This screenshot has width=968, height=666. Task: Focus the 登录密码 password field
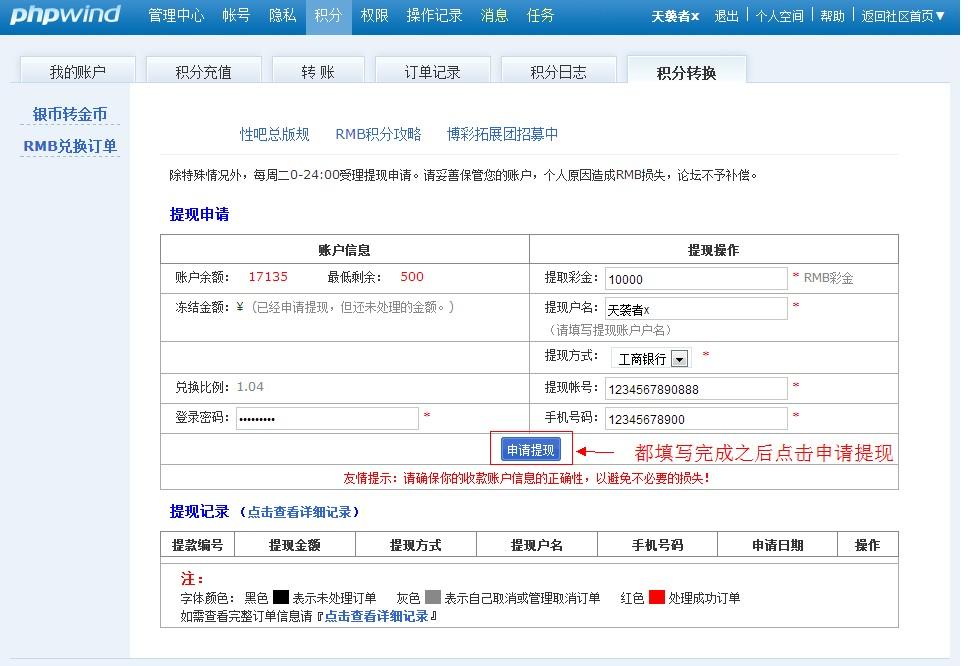click(x=327, y=418)
